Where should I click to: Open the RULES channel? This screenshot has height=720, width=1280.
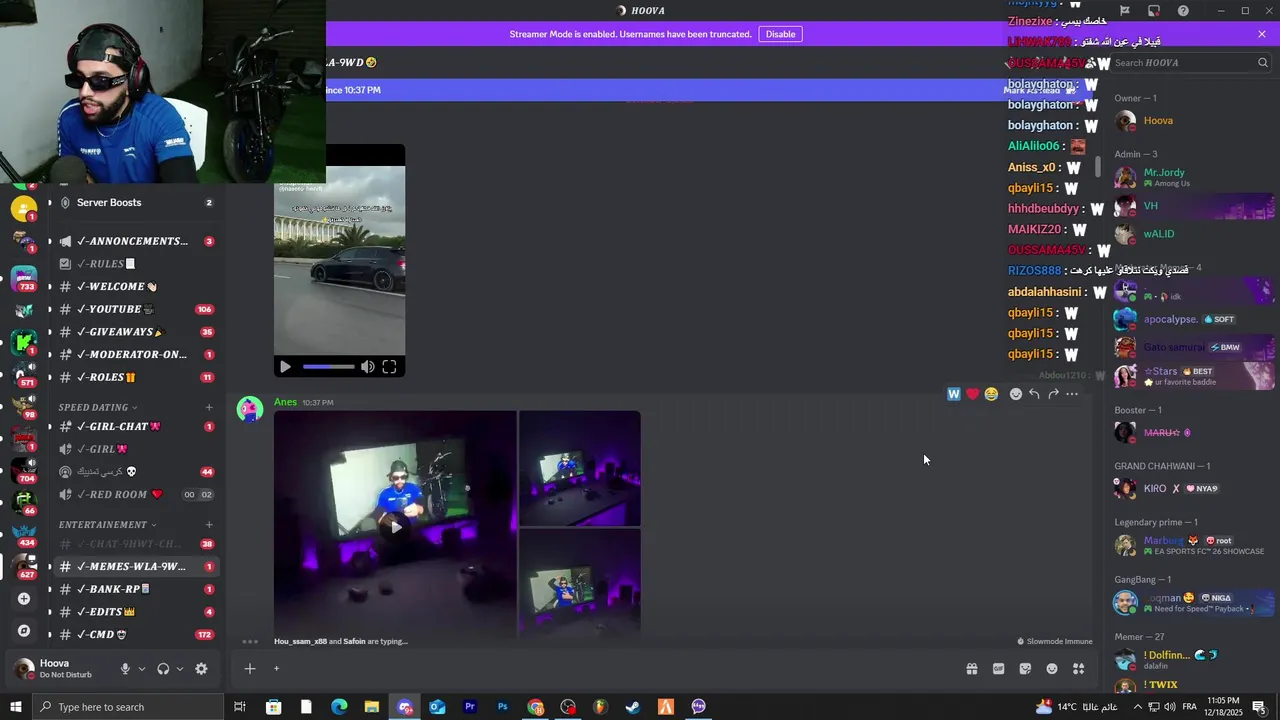pyautogui.click(x=135, y=264)
